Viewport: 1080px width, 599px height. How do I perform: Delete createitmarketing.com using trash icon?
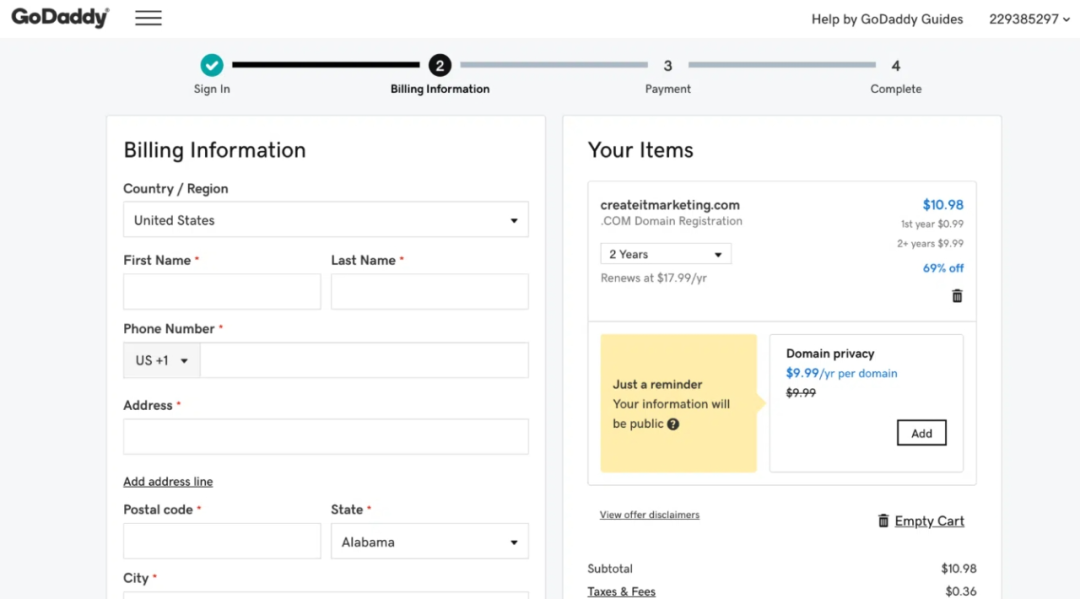957,296
